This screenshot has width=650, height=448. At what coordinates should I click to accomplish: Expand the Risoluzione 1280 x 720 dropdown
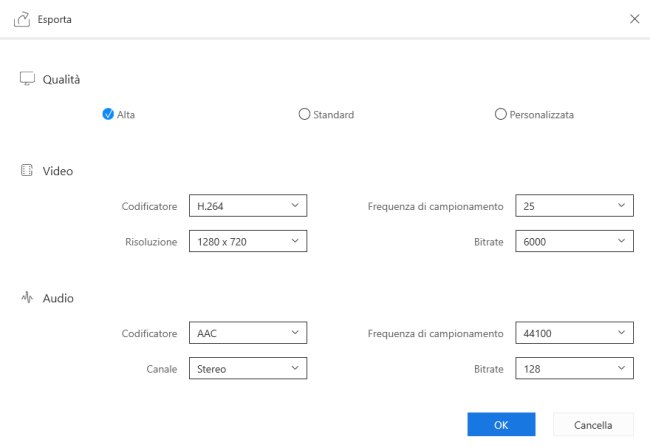coord(248,241)
